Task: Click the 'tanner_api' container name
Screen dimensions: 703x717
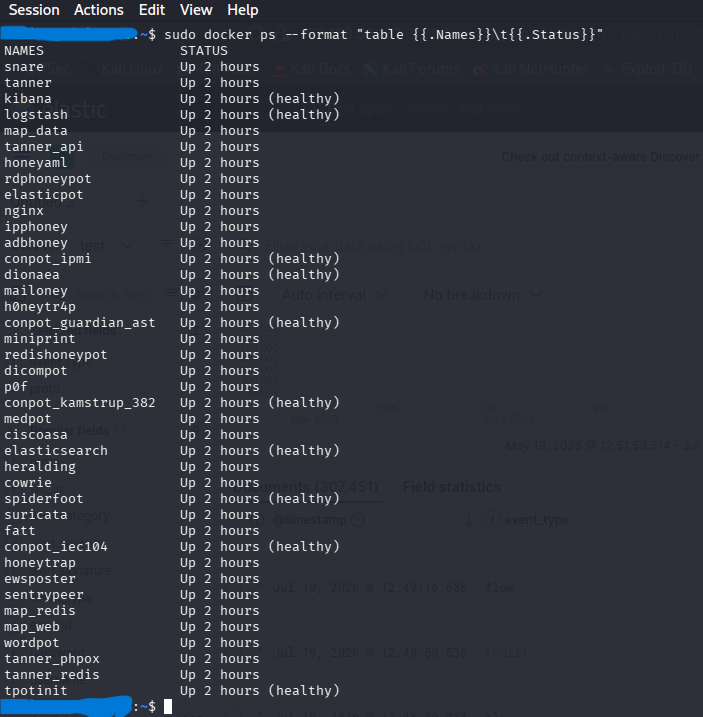Action: point(44,147)
